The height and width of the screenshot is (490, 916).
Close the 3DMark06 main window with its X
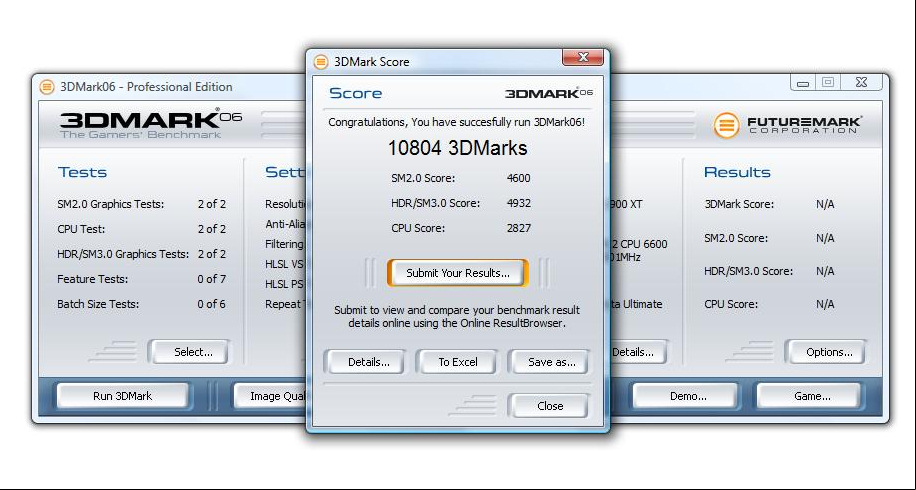(861, 82)
